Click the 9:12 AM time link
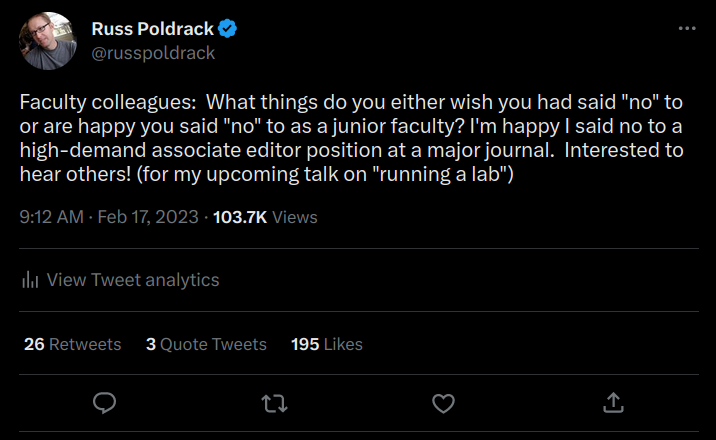Screen dimensions: 716x440 click(52, 216)
